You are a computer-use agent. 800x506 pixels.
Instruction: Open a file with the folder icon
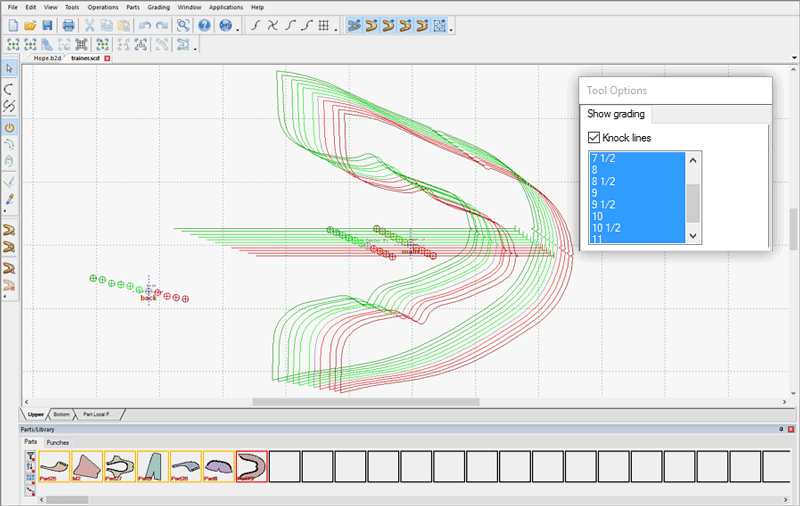(x=30, y=26)
